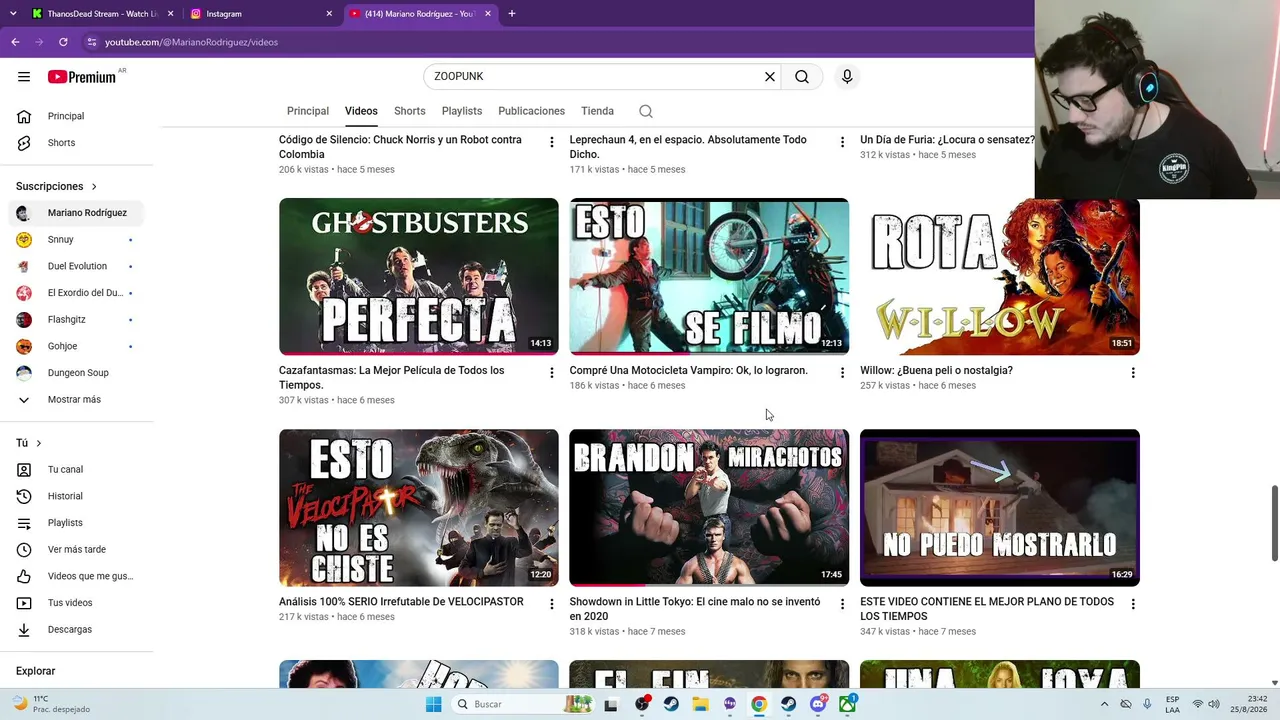The width and height of the screenshot is (1280, 720).
Task: Open the Shorts icon in sidebar
Action: (x=24, y=143)
